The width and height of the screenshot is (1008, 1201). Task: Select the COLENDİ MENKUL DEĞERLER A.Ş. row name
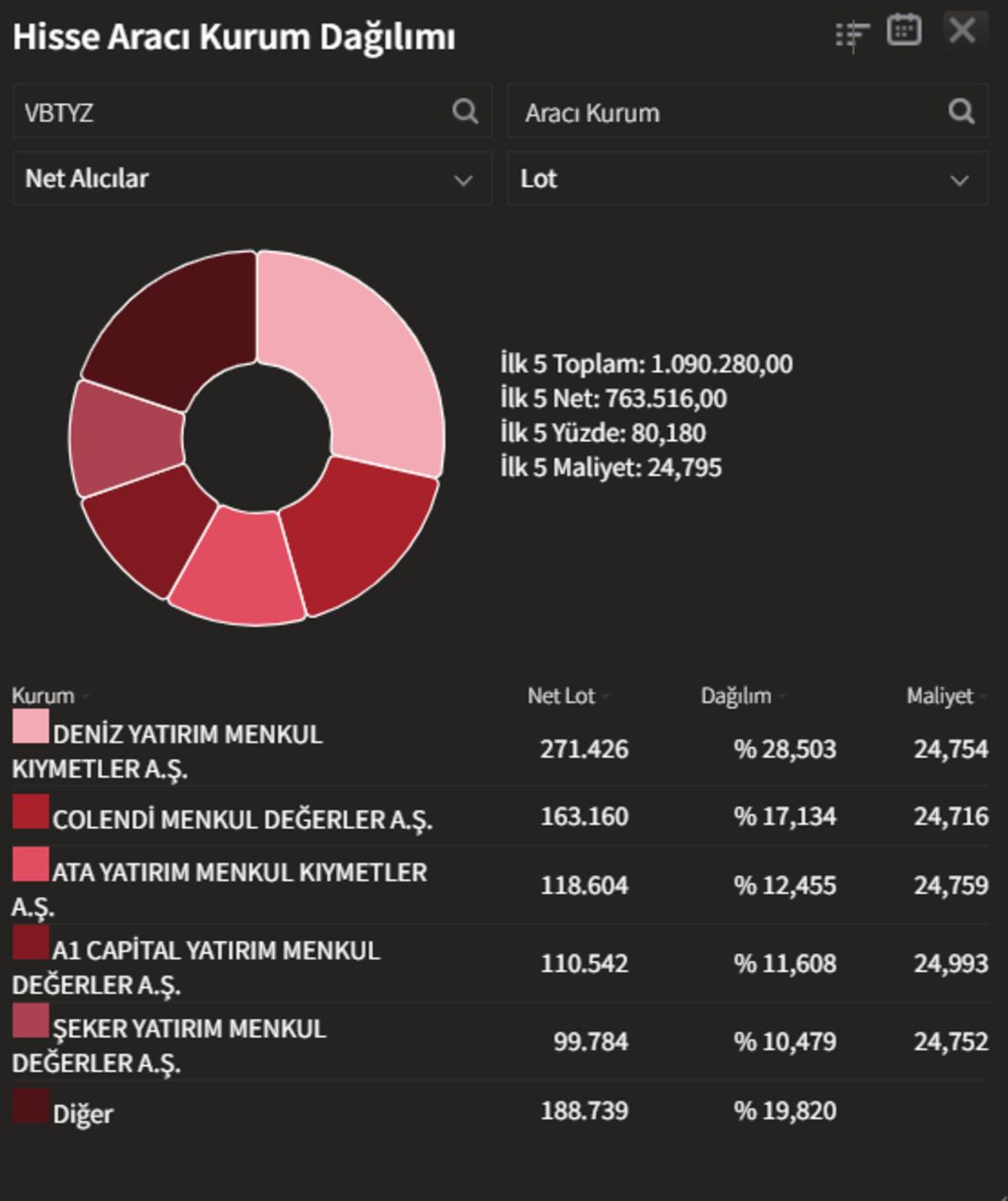242,819
